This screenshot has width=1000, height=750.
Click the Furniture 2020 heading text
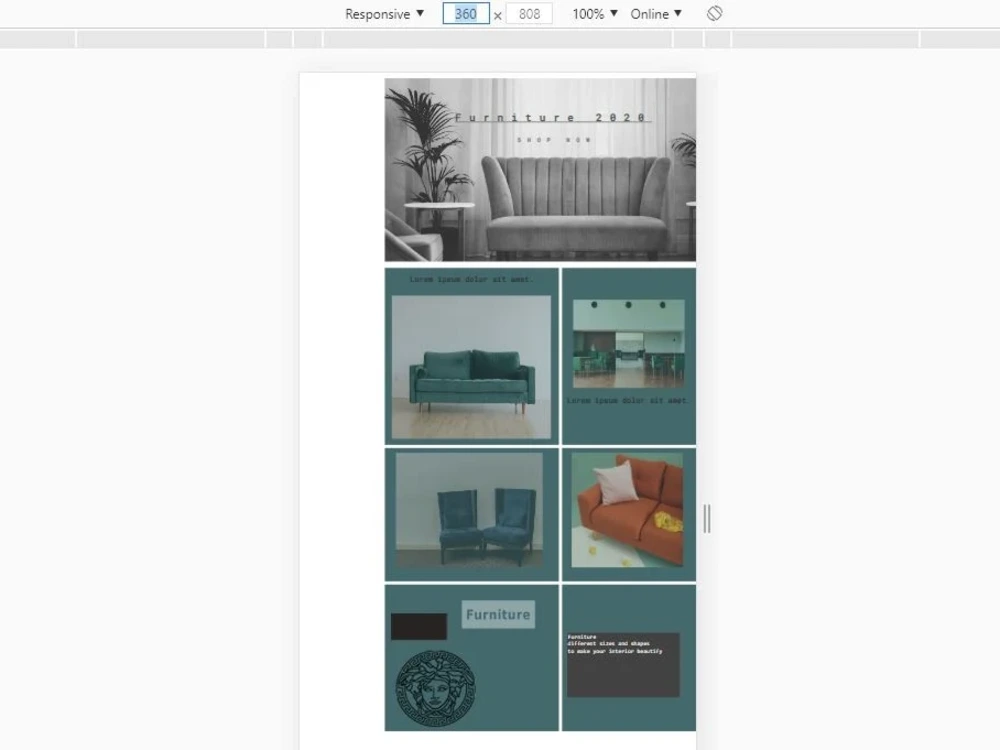tap(551, 117)
